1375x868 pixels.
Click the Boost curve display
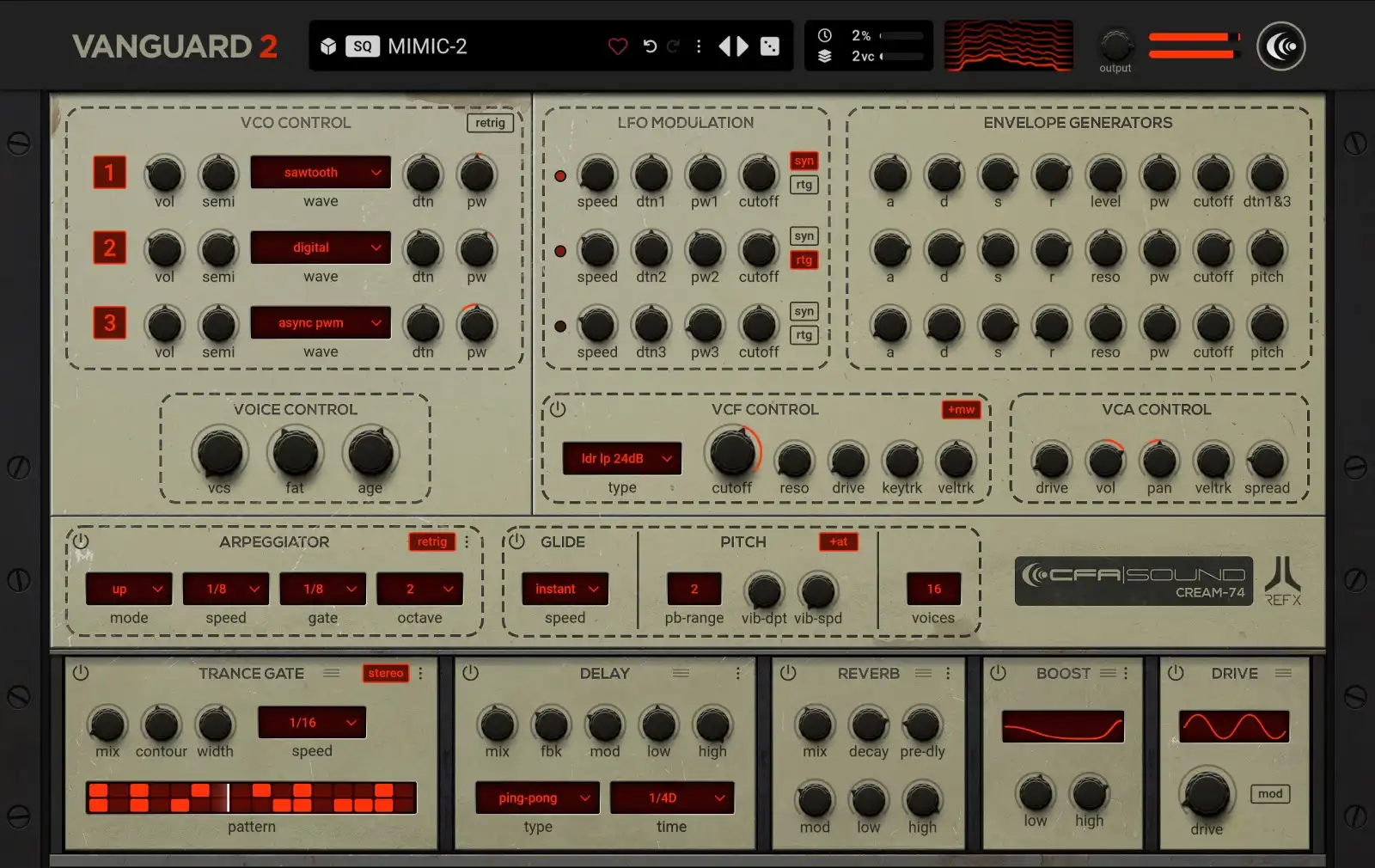pos(1063,727)
